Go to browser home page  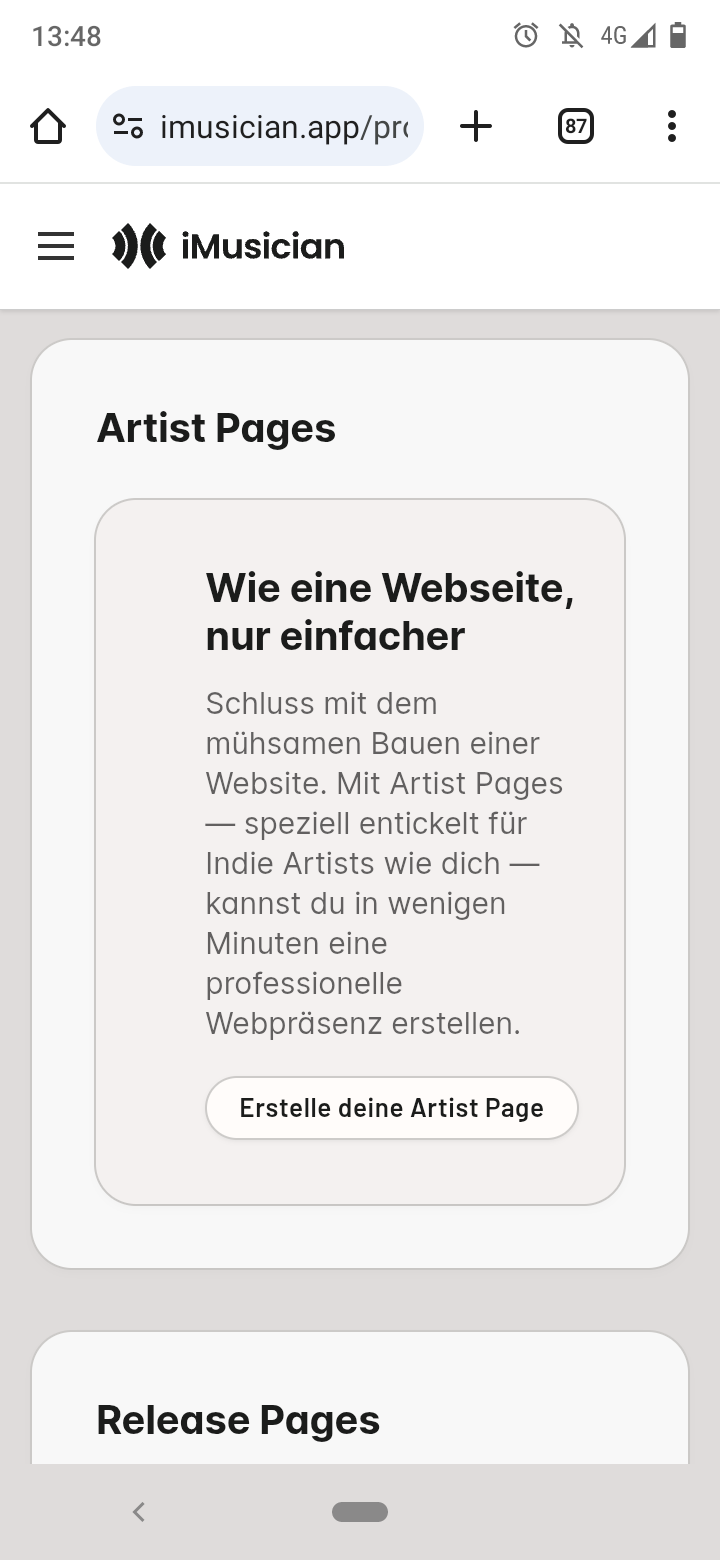pyautogui.click(x=48, y=127)
